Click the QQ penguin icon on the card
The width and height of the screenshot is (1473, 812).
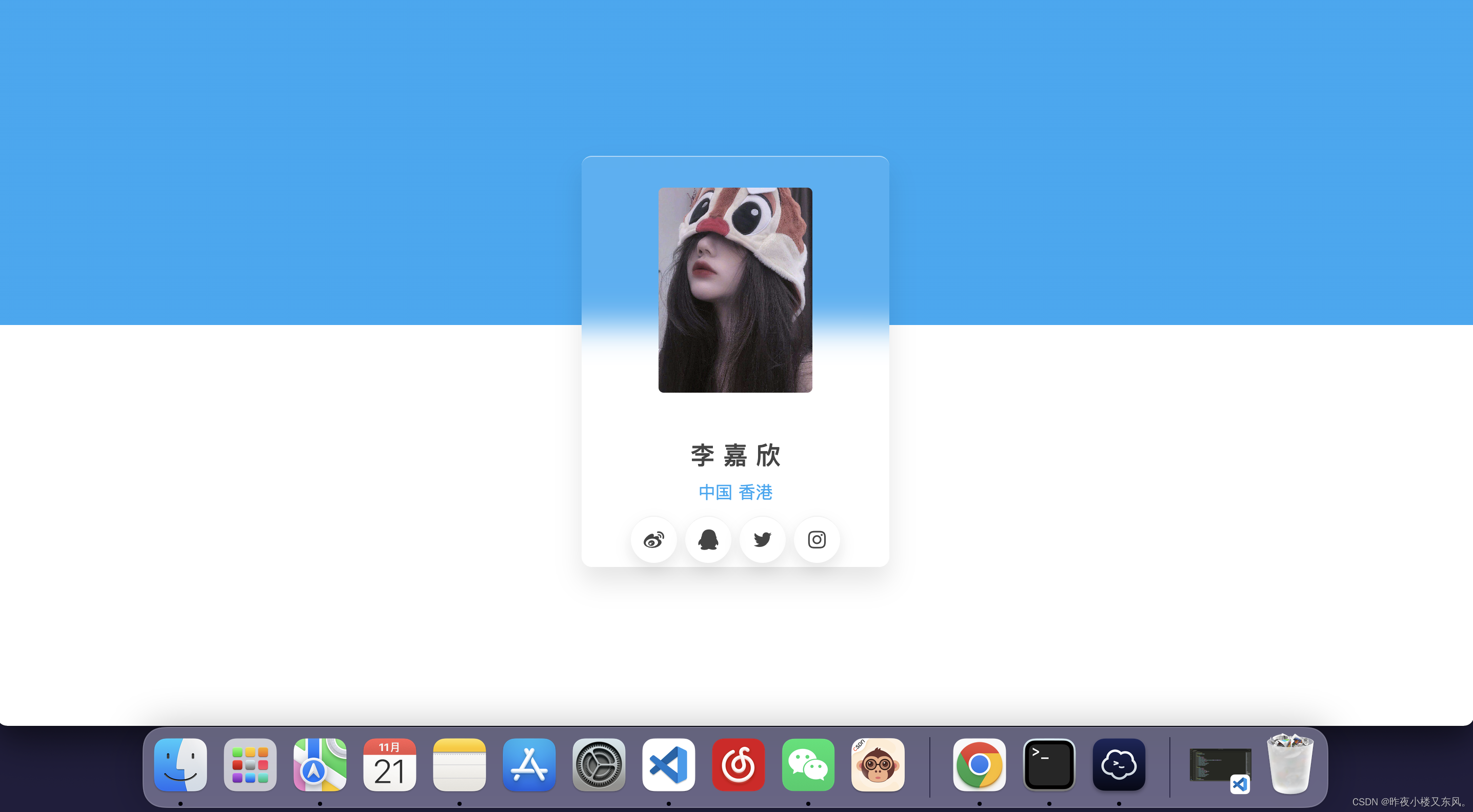(x=708, y=539)
